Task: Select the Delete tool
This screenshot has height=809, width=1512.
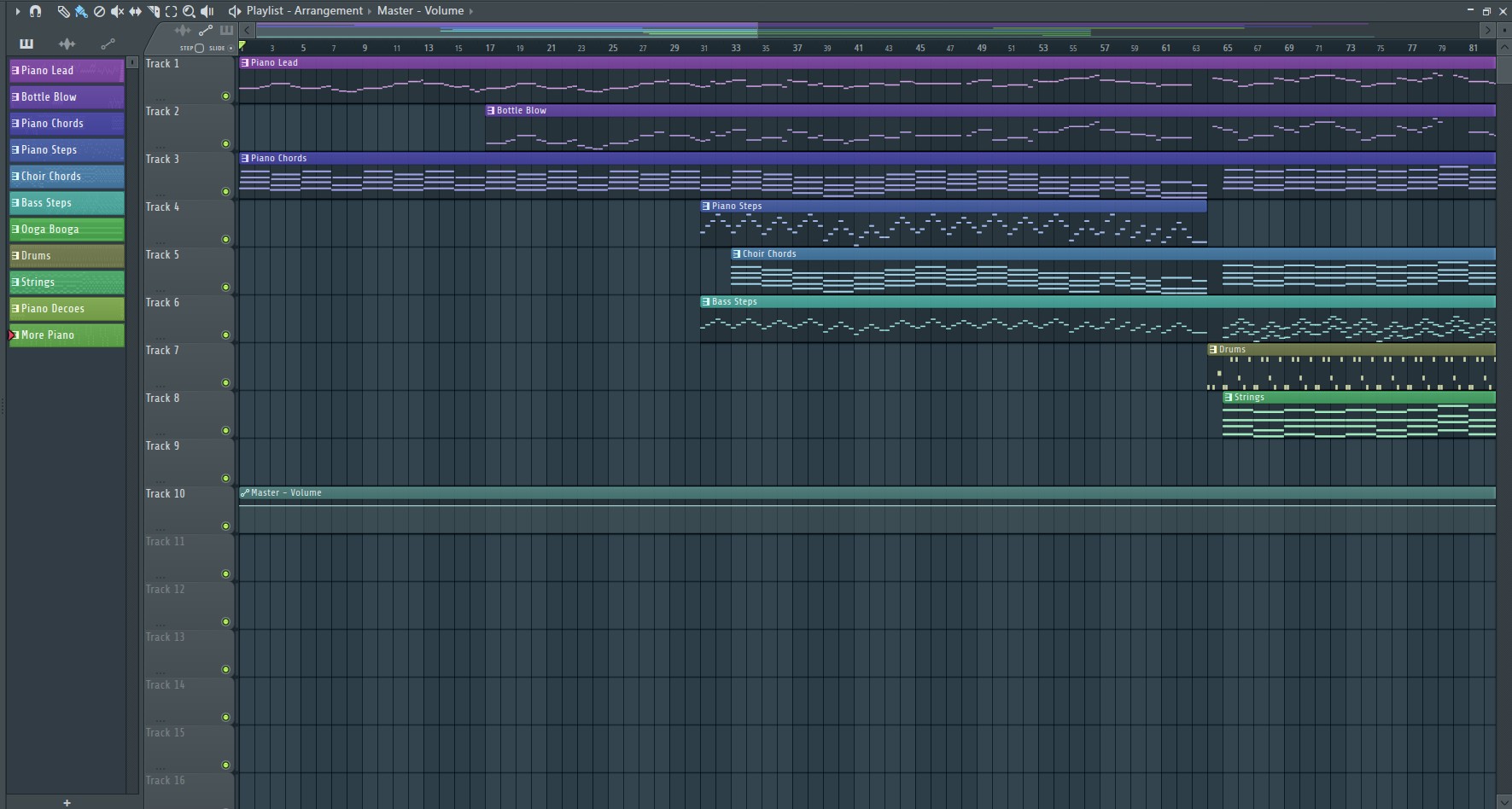Action: (x=99, y=11)
